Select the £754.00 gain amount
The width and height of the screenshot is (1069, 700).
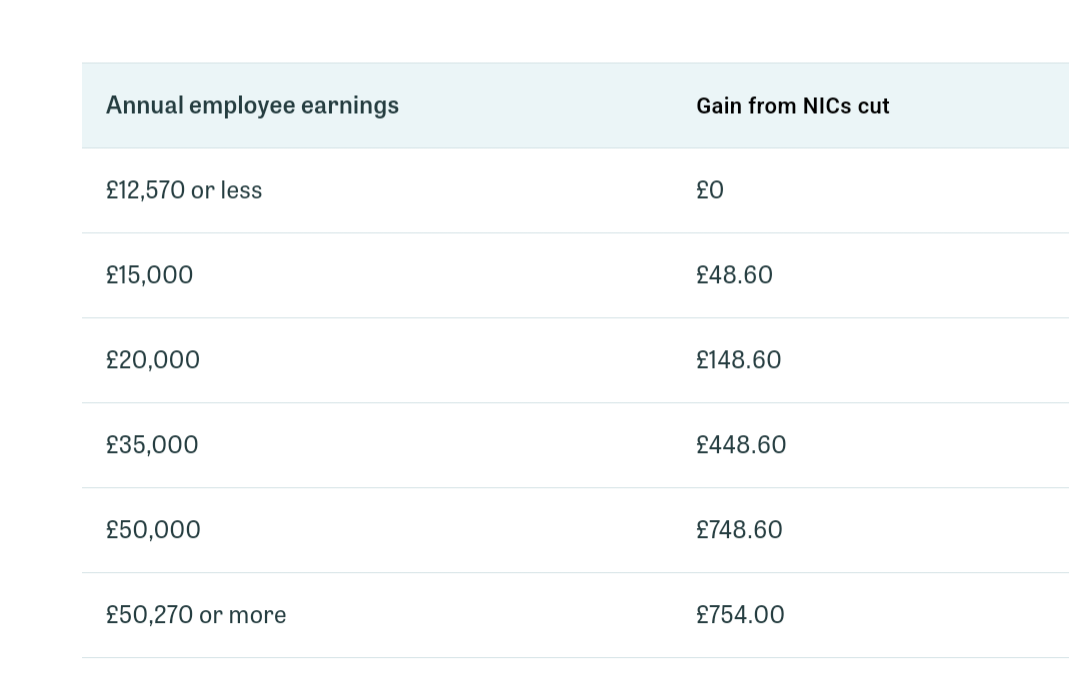click(740, 615)
